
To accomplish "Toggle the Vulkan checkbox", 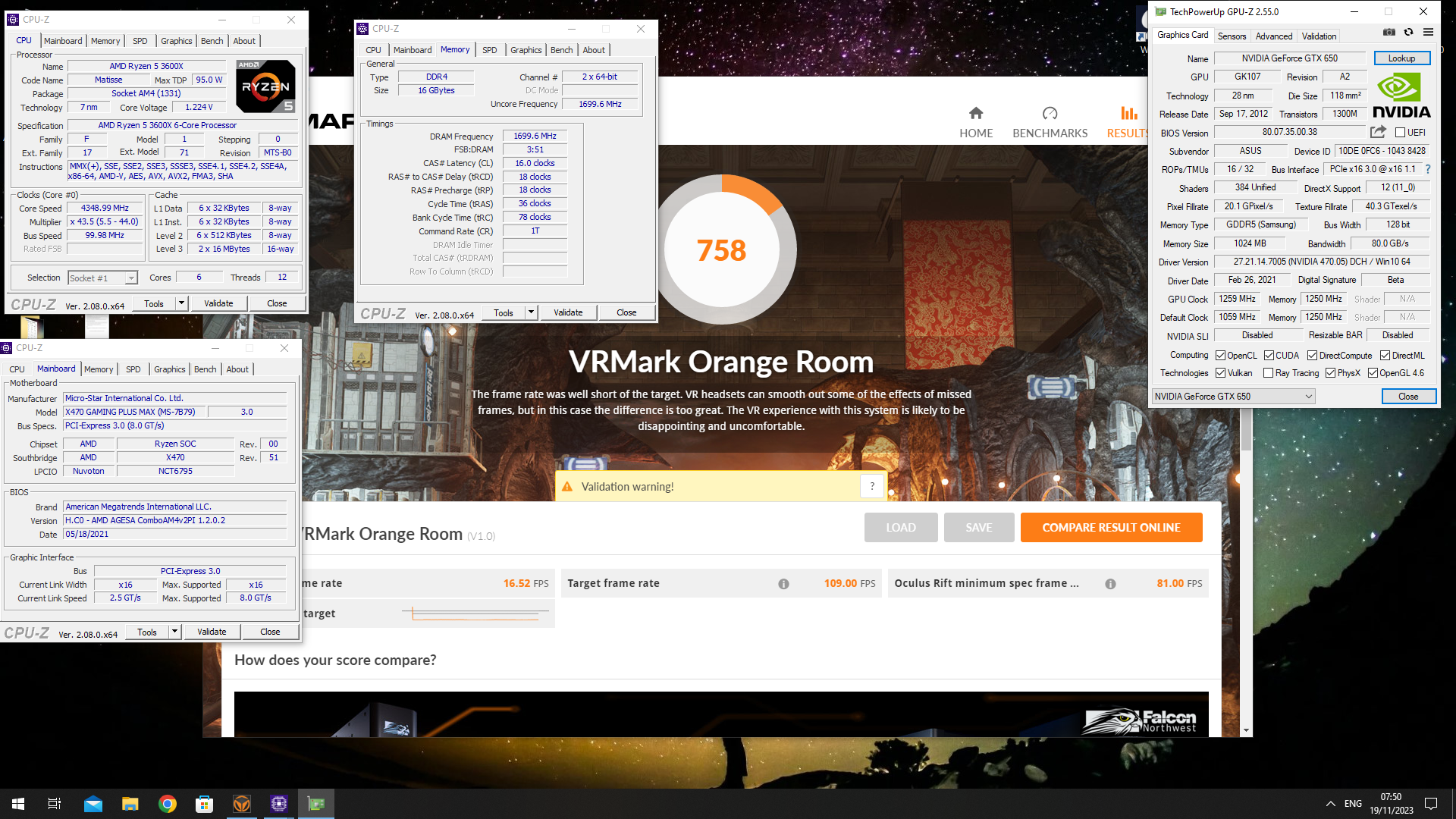I will 1220,373.
